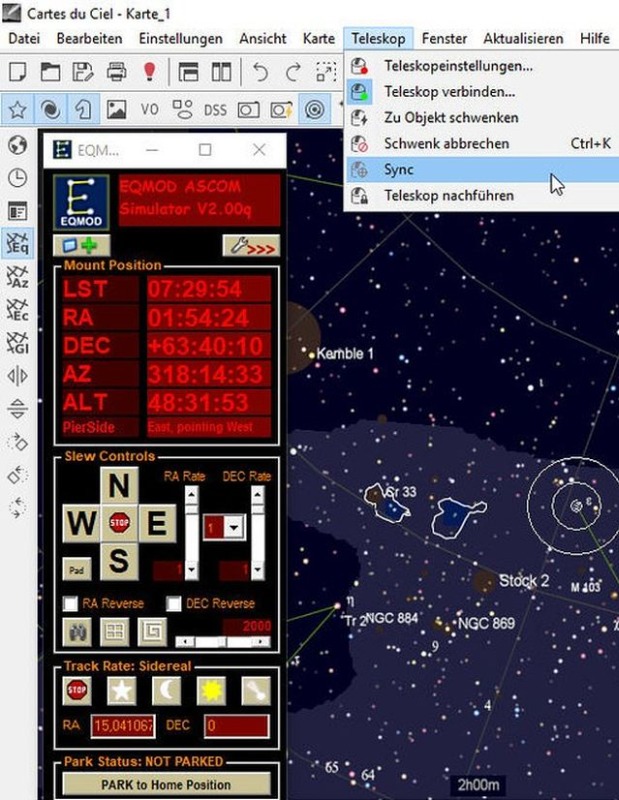Select Sync in Teleskop menu
Viewport: 619px width, 800px height.
coord(482,169)
